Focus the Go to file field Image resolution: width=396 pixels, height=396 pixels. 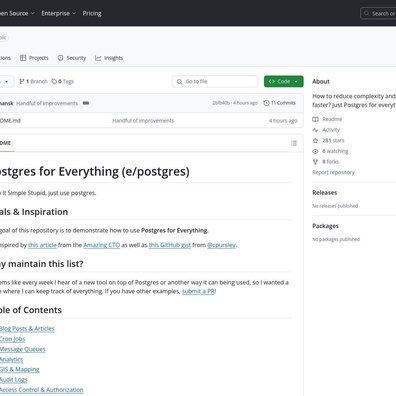[215, 81]
